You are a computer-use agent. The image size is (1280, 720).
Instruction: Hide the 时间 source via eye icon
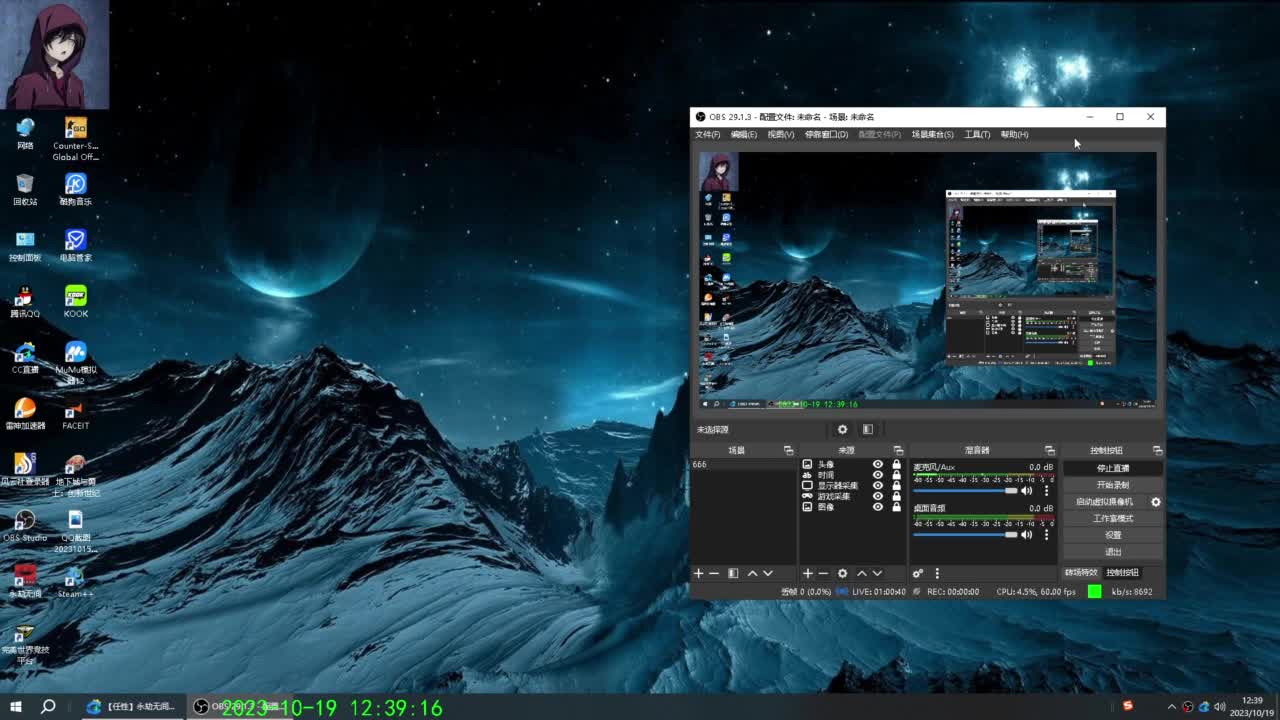(x=878, y=475)
